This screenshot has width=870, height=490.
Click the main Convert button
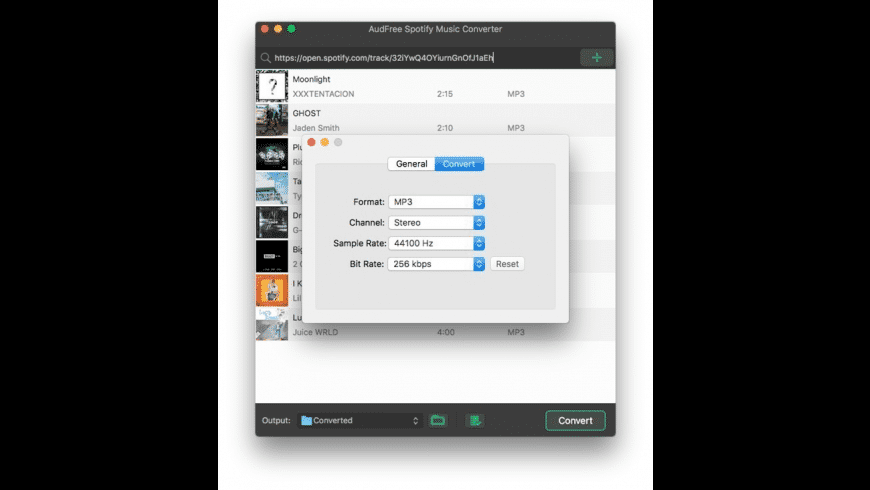[x=575, y=421]
